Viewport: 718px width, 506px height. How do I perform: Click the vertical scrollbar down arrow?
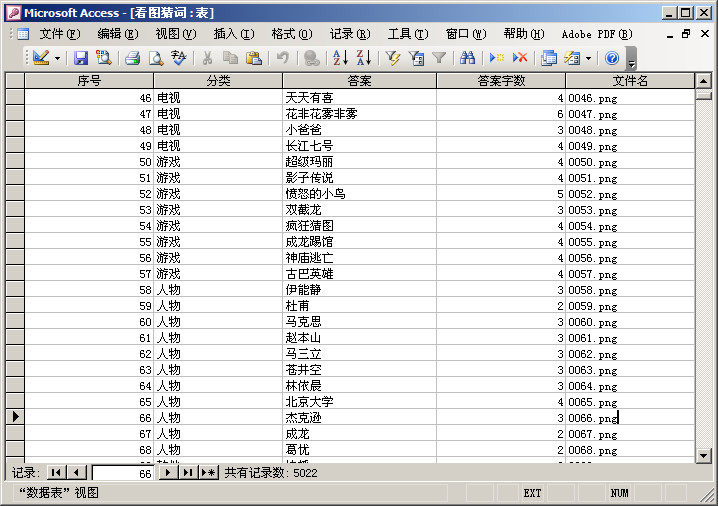703,455
